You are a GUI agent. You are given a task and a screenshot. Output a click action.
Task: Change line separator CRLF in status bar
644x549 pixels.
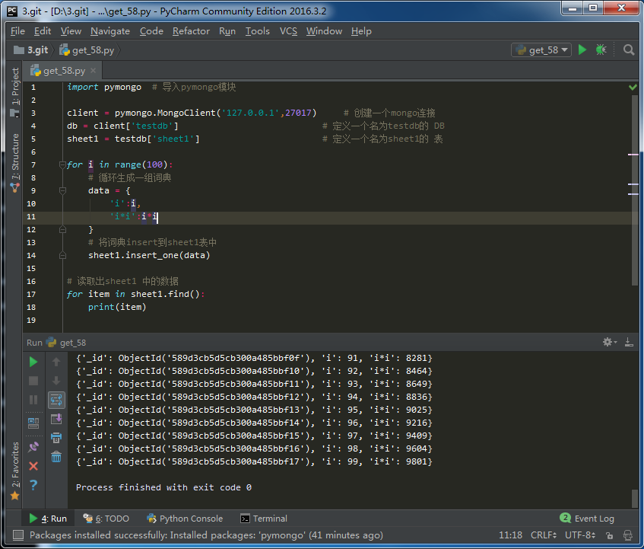[543, 535]
